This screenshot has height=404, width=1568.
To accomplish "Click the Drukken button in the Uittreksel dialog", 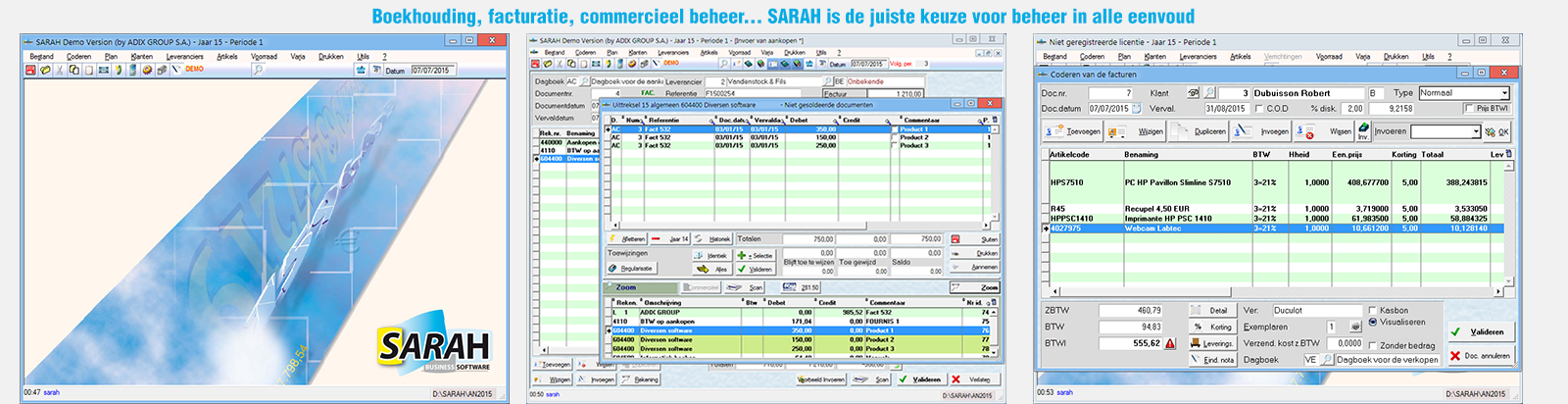I will 974,254.
